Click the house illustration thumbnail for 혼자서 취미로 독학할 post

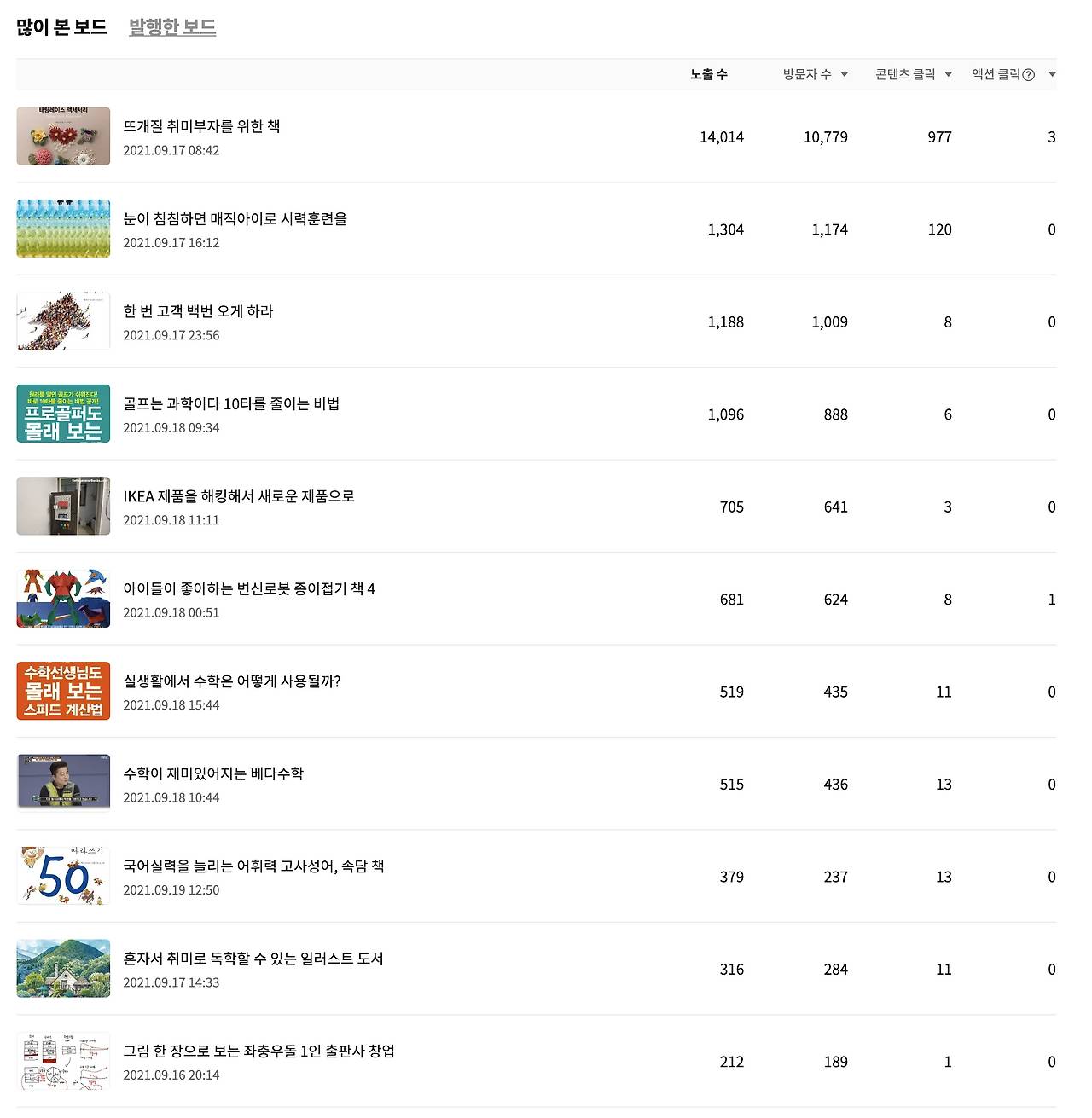[x=63, y=968]
